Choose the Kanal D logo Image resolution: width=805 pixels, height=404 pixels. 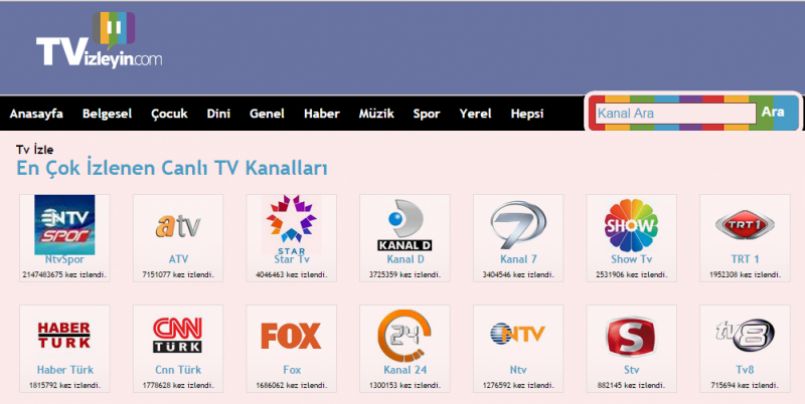point(405,225)
